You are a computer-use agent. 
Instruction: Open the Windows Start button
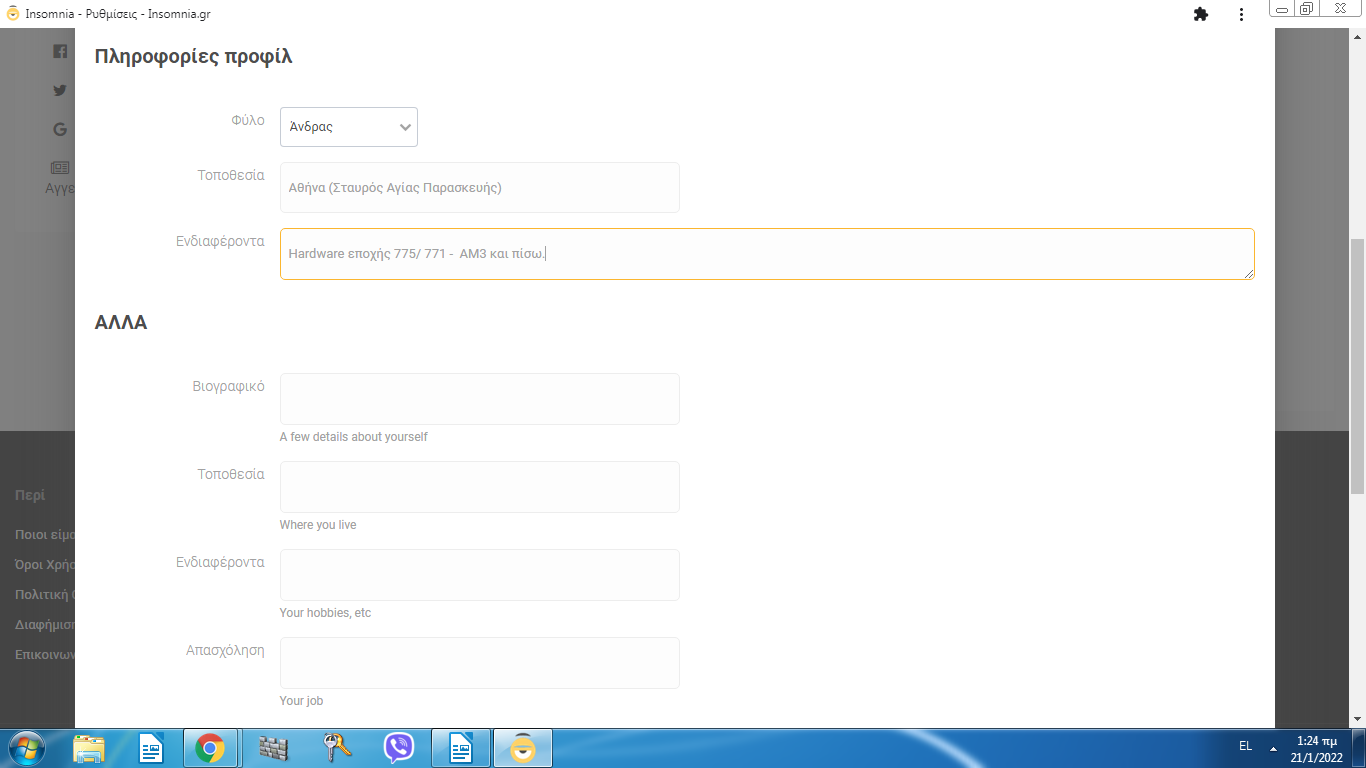tap(25, 748)
